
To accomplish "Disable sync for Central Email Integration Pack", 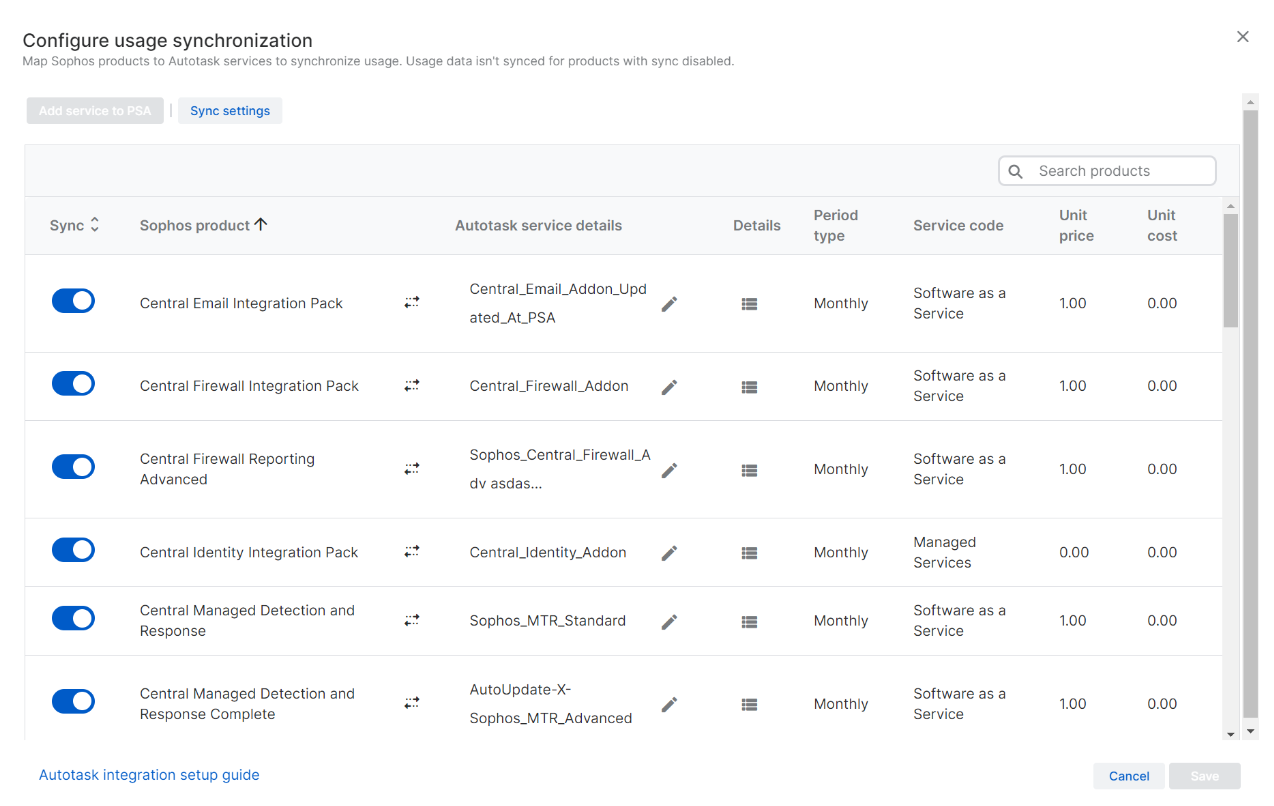I will [73, 301].
